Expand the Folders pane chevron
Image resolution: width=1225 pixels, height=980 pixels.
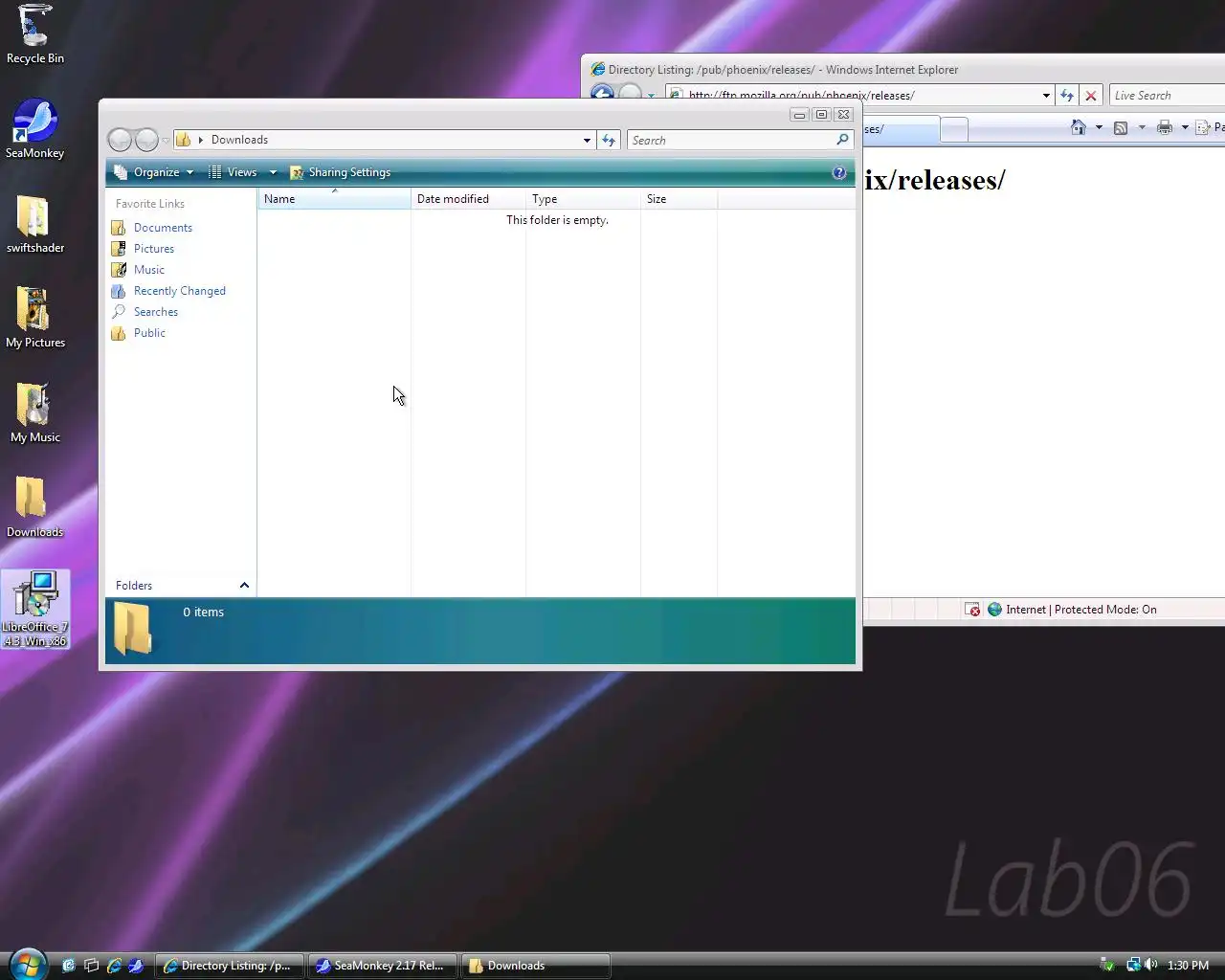(x=244, y=586)
